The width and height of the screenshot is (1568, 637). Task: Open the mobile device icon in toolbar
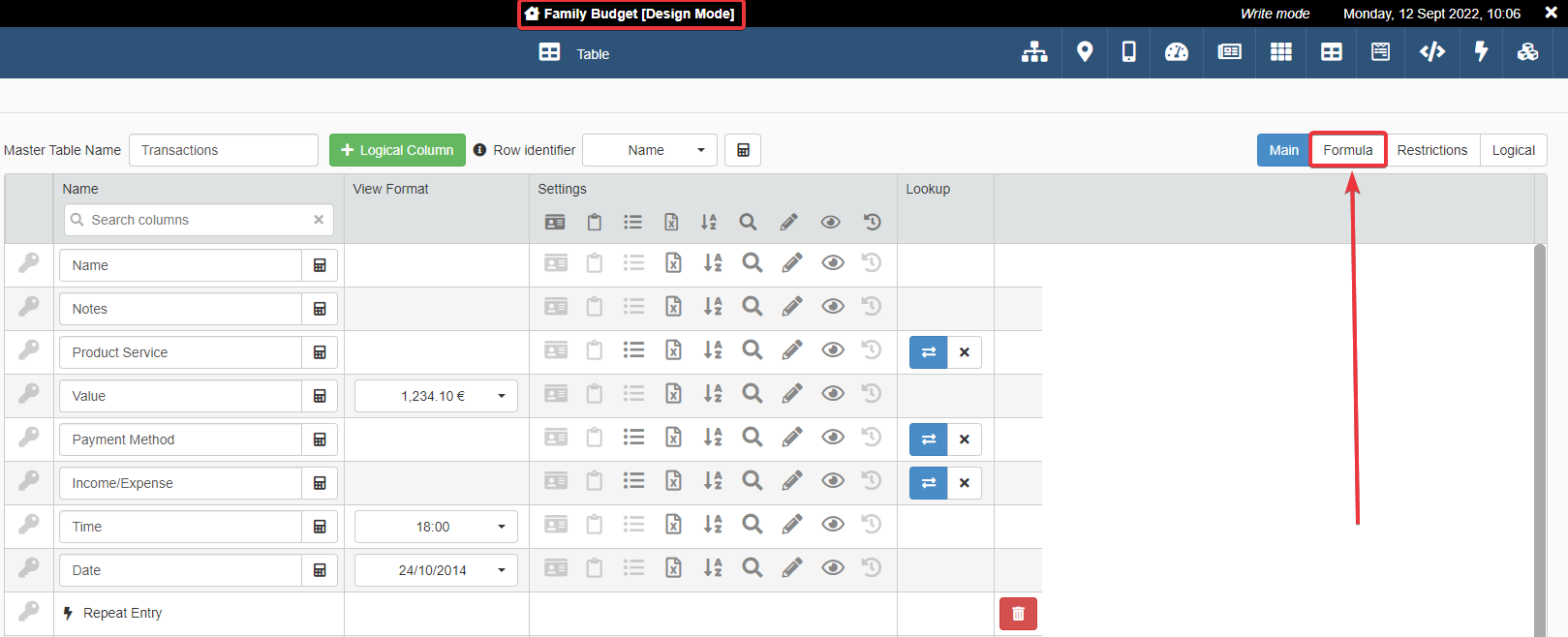click(x=1129, y=52)
